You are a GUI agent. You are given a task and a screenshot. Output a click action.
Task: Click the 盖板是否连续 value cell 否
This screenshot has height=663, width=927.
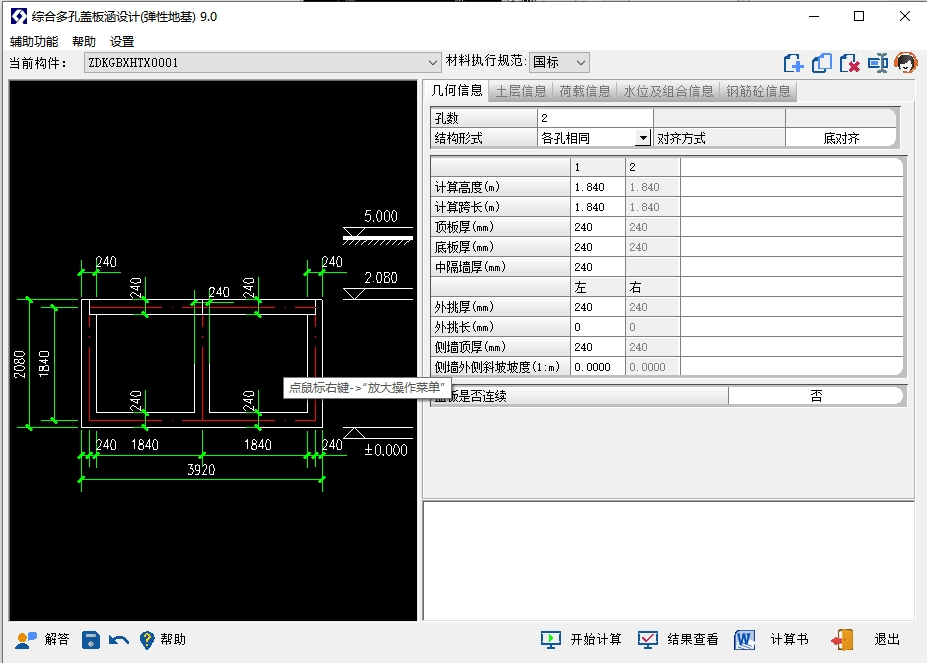point(815,396)
